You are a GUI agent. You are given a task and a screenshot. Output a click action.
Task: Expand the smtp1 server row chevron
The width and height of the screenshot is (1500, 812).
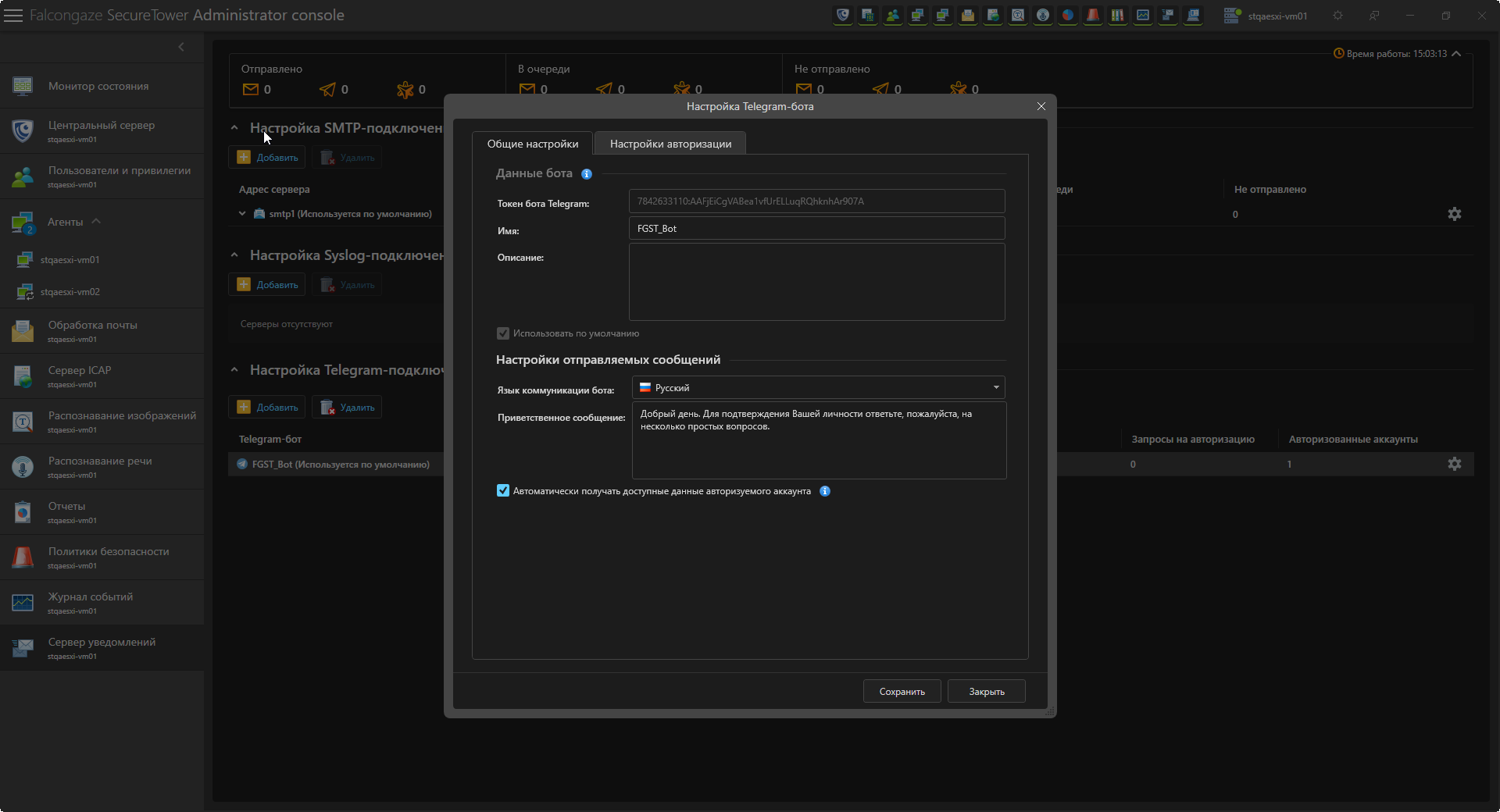242,214
